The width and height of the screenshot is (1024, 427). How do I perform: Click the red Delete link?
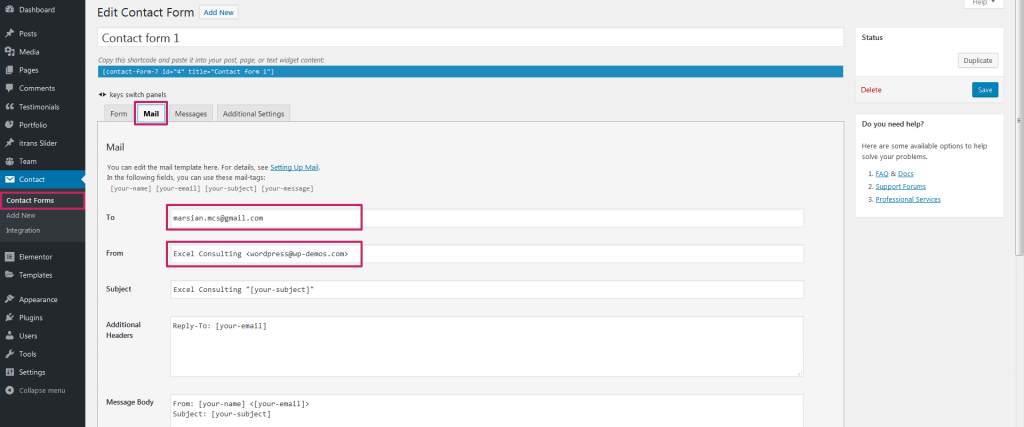click(871, 90)
